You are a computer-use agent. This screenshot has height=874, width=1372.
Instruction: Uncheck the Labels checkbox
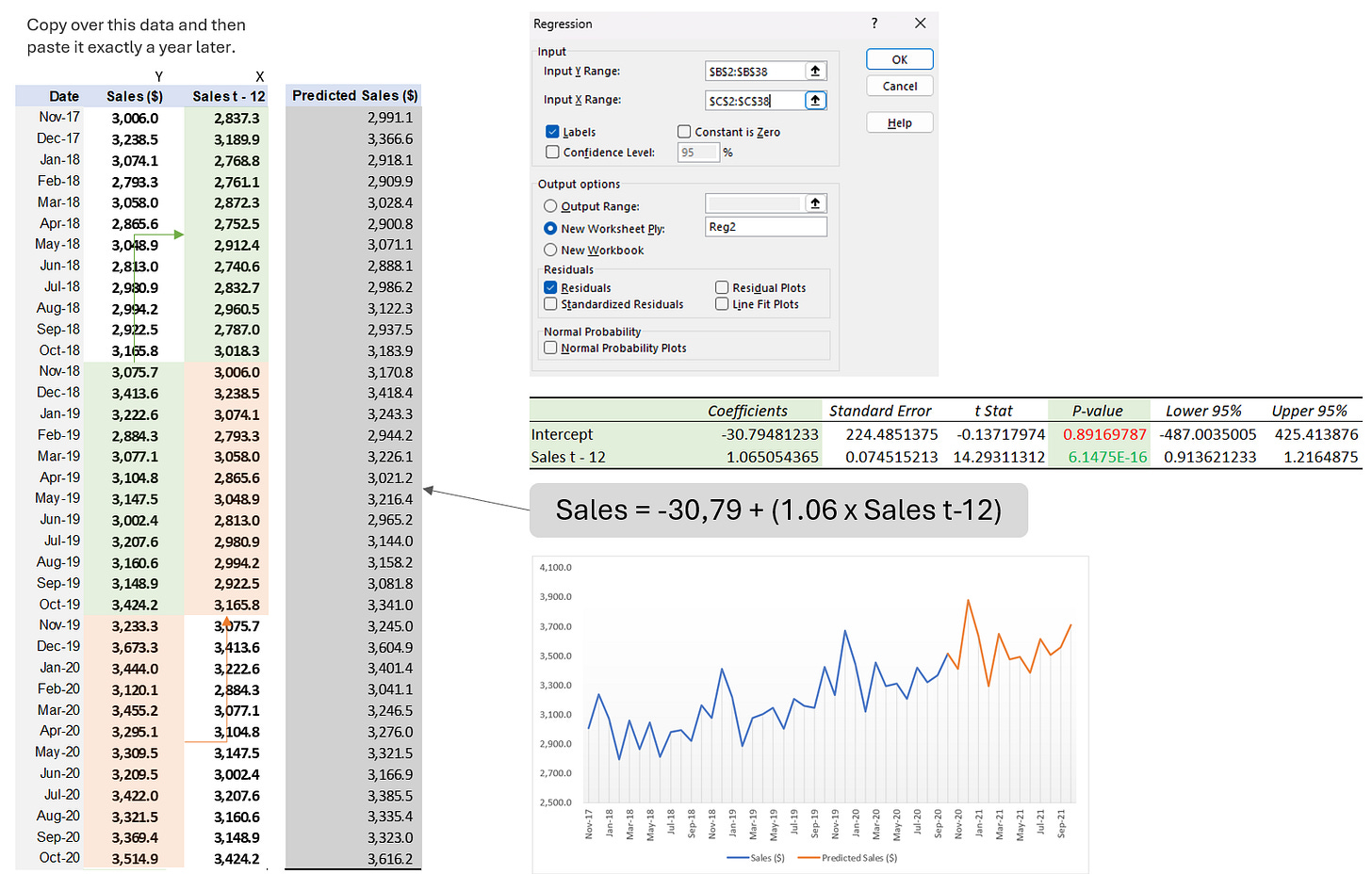coord(552,132)
